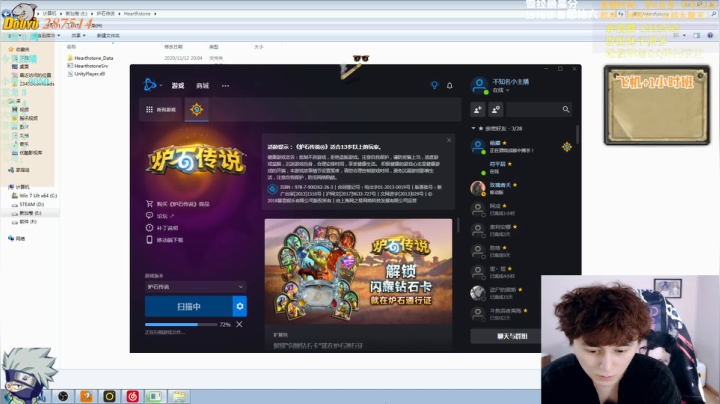
Task: Open own profile avatar in Battle.net
Action: coord(479,85)
